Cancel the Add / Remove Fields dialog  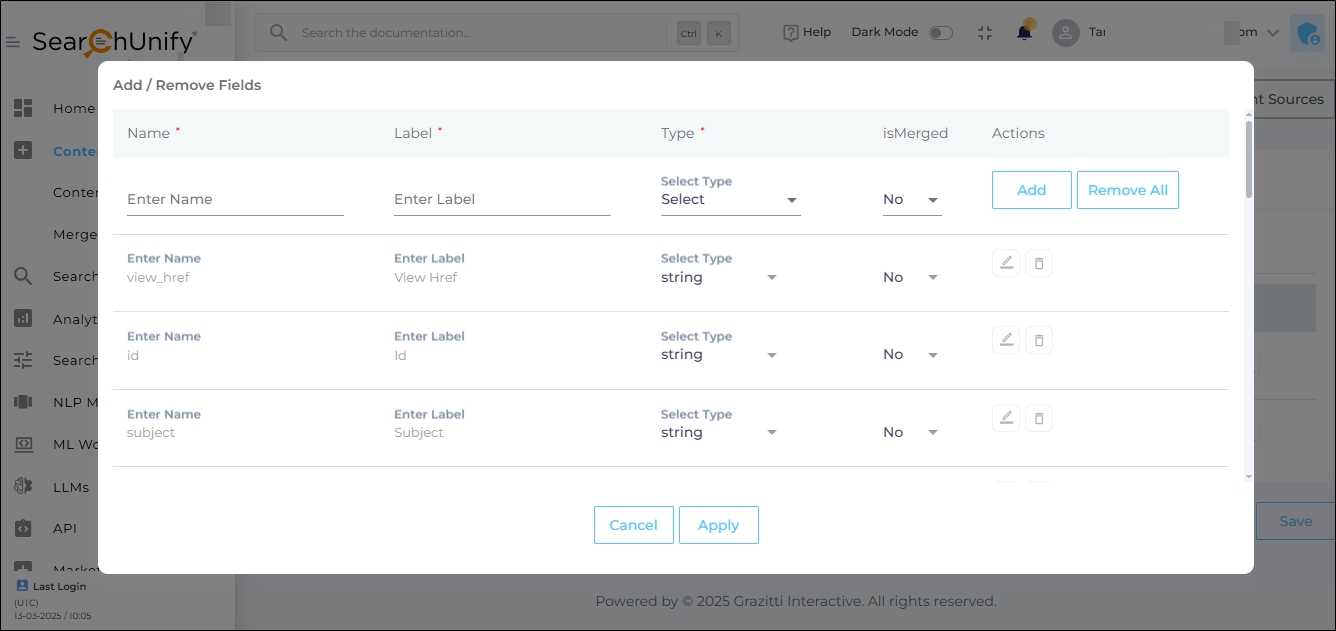pos(633,525)
